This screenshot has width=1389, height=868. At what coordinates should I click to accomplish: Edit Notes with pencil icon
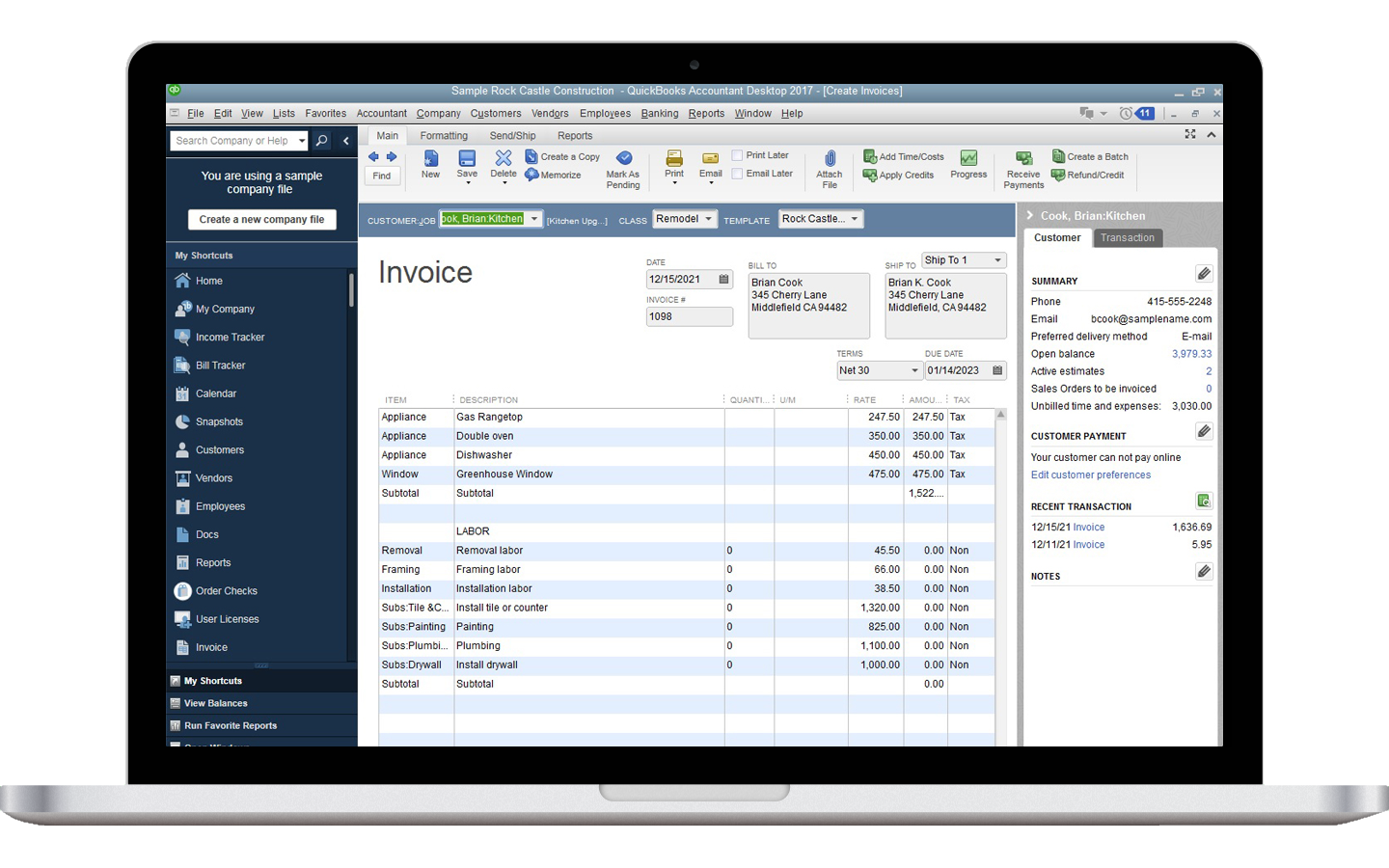[1204, 572]
